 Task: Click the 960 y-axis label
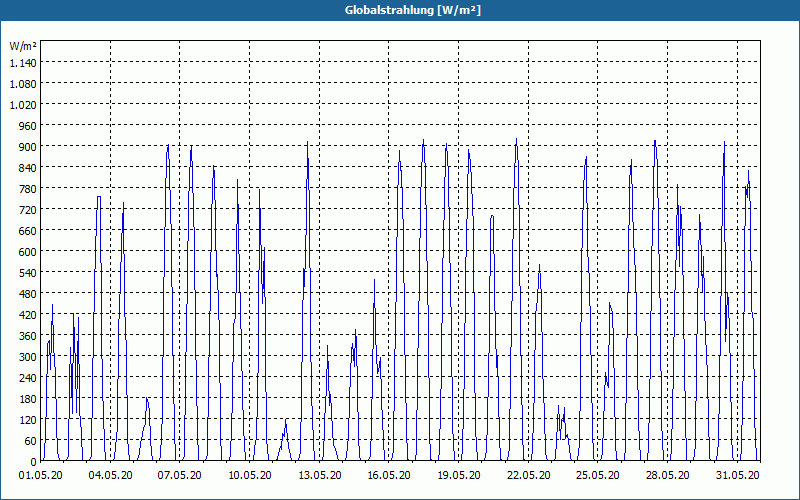click(x=28, y=125)
